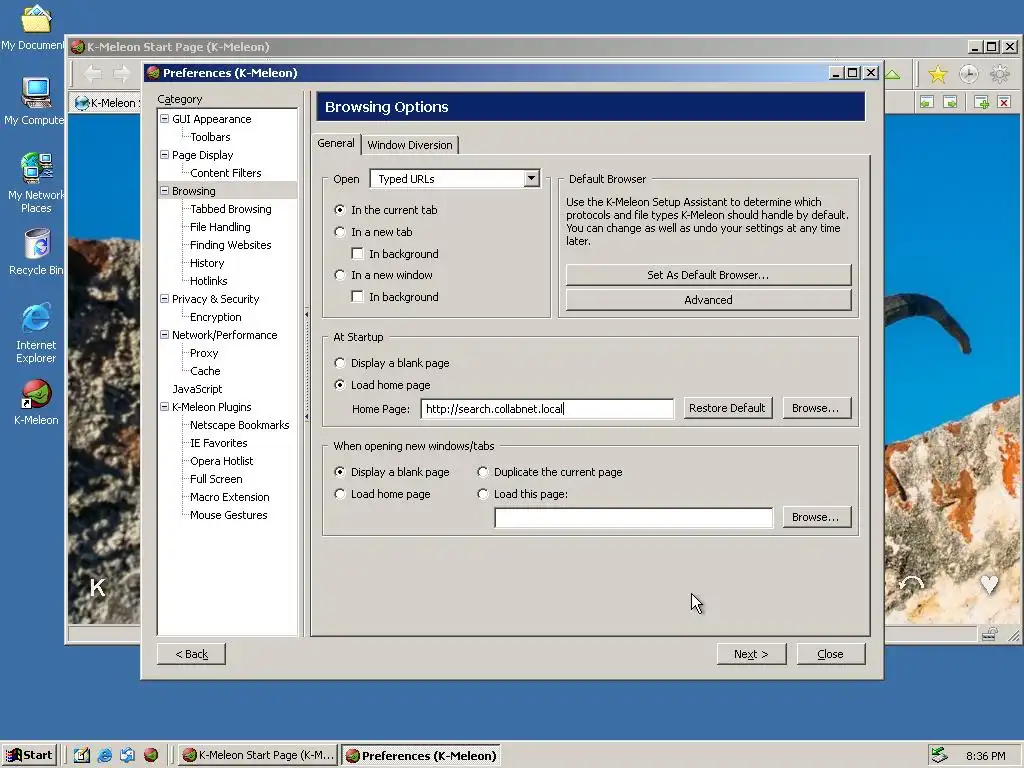Open My Documents desktop icon

click(x=34, y=27)
